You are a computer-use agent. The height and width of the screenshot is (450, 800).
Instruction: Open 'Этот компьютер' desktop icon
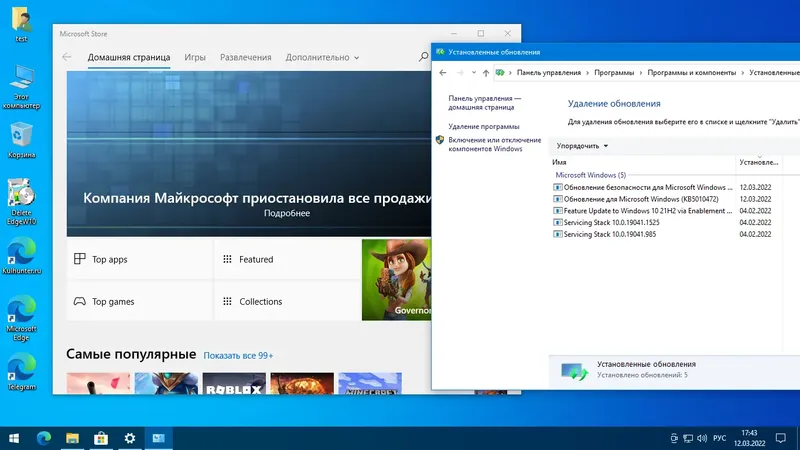(21, 87)
